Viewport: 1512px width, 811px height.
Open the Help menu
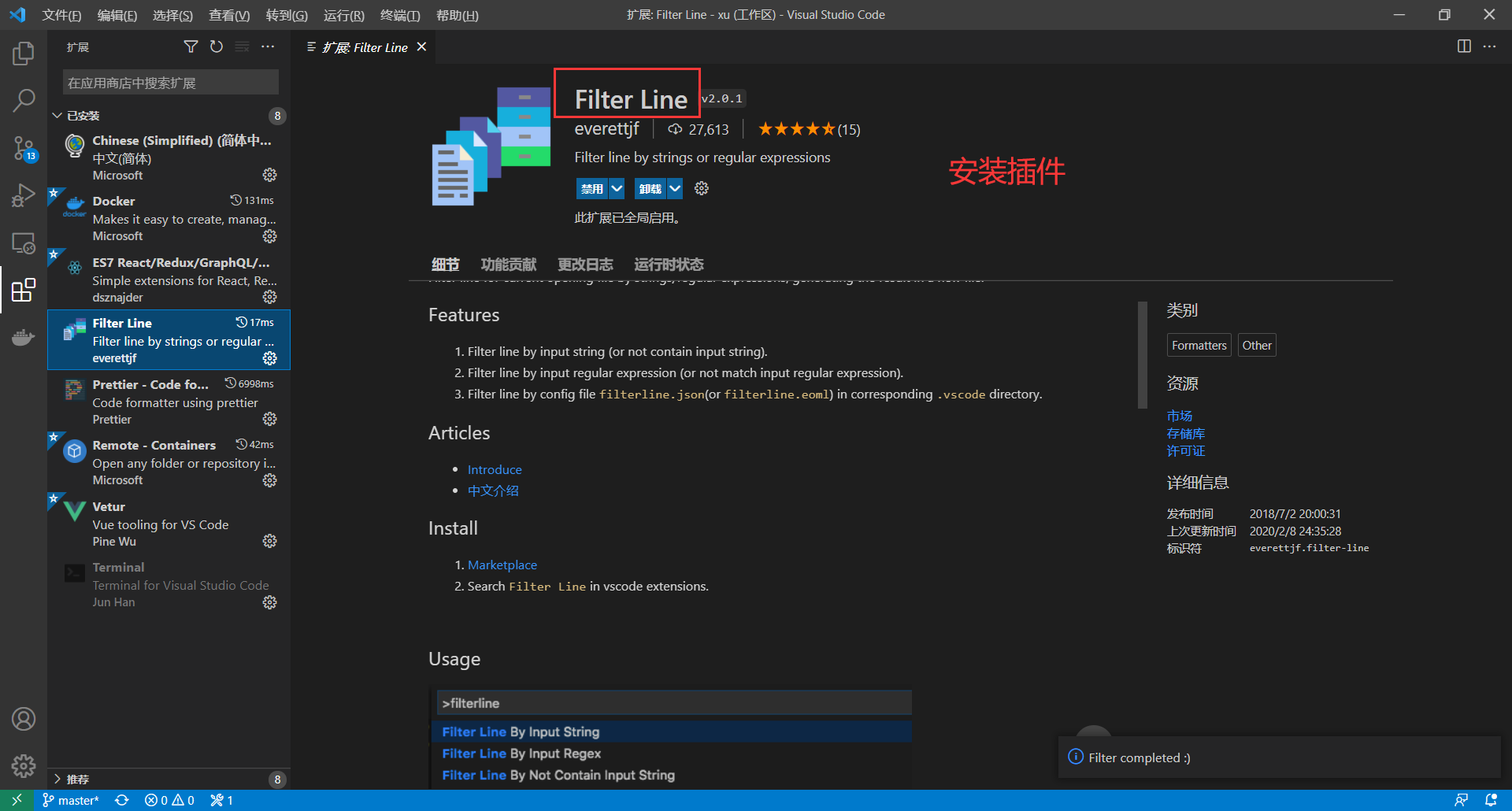457,15
